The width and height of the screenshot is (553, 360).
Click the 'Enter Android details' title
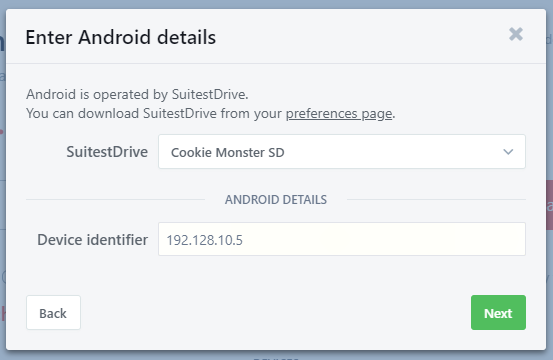click(x=121, y=37)
